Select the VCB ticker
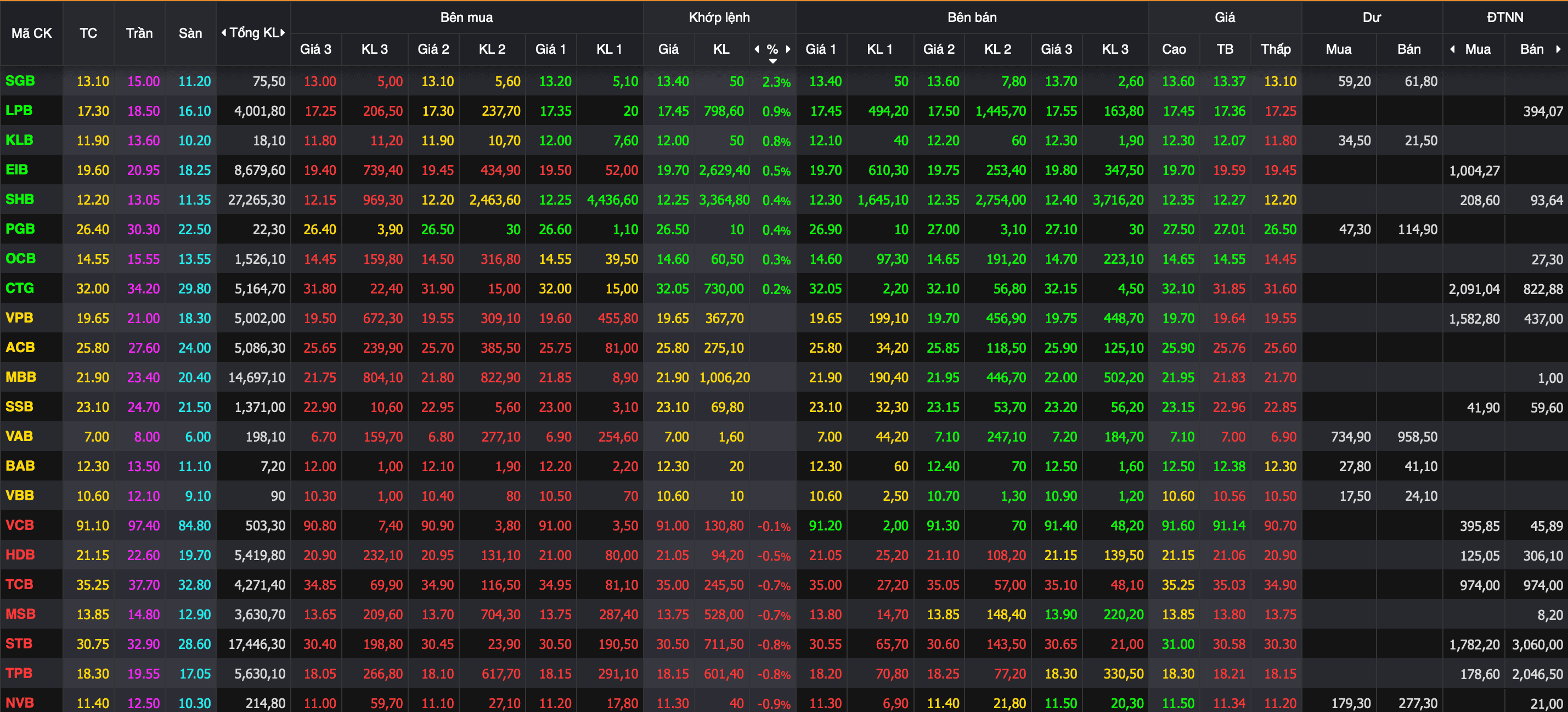Screen dimensions: 1568x712 (x=20, y=525)
